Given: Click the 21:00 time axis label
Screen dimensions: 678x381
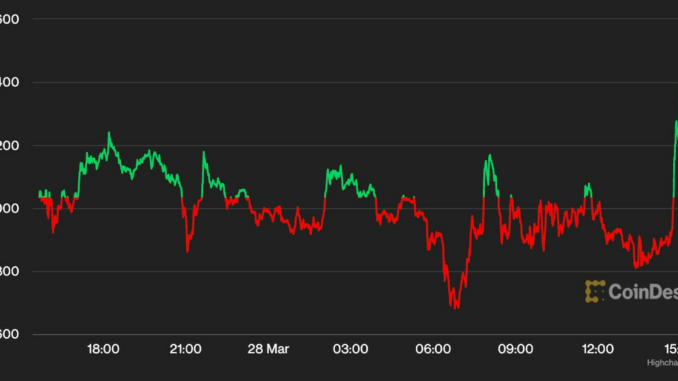Looking at the screenshot, I should [185, 349].
